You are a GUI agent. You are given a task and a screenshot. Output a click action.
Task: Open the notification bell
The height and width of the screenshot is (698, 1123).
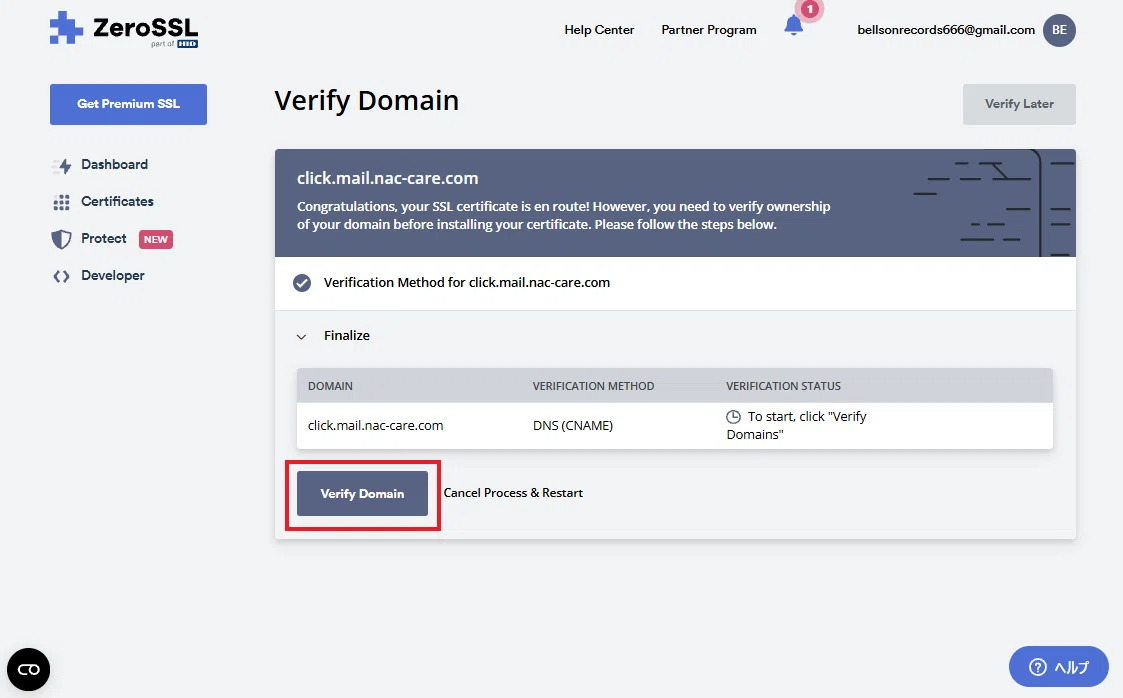[x=794, y=26]
